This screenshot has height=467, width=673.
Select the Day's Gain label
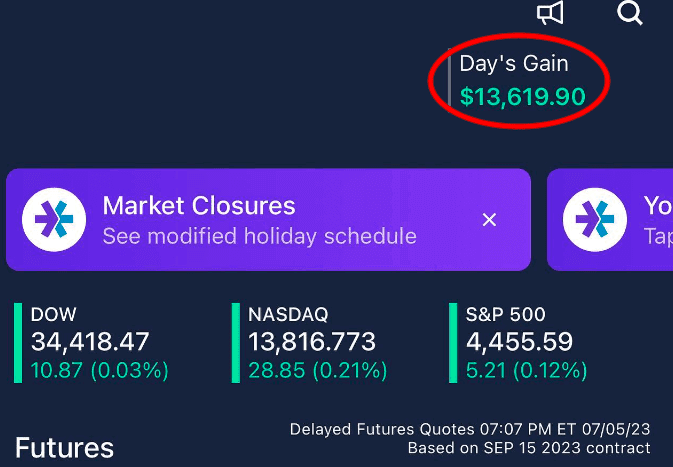click(x=514, y=64)
